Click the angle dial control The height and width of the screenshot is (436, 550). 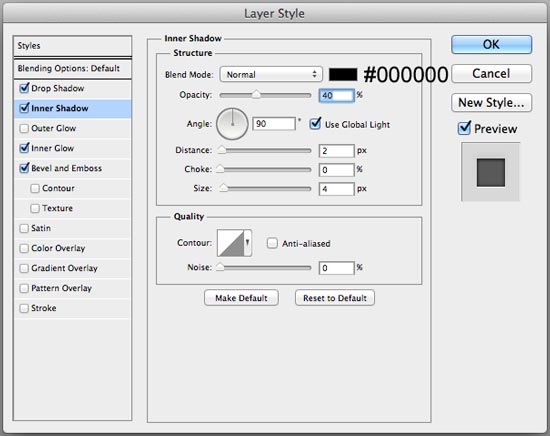coord(232,124)
